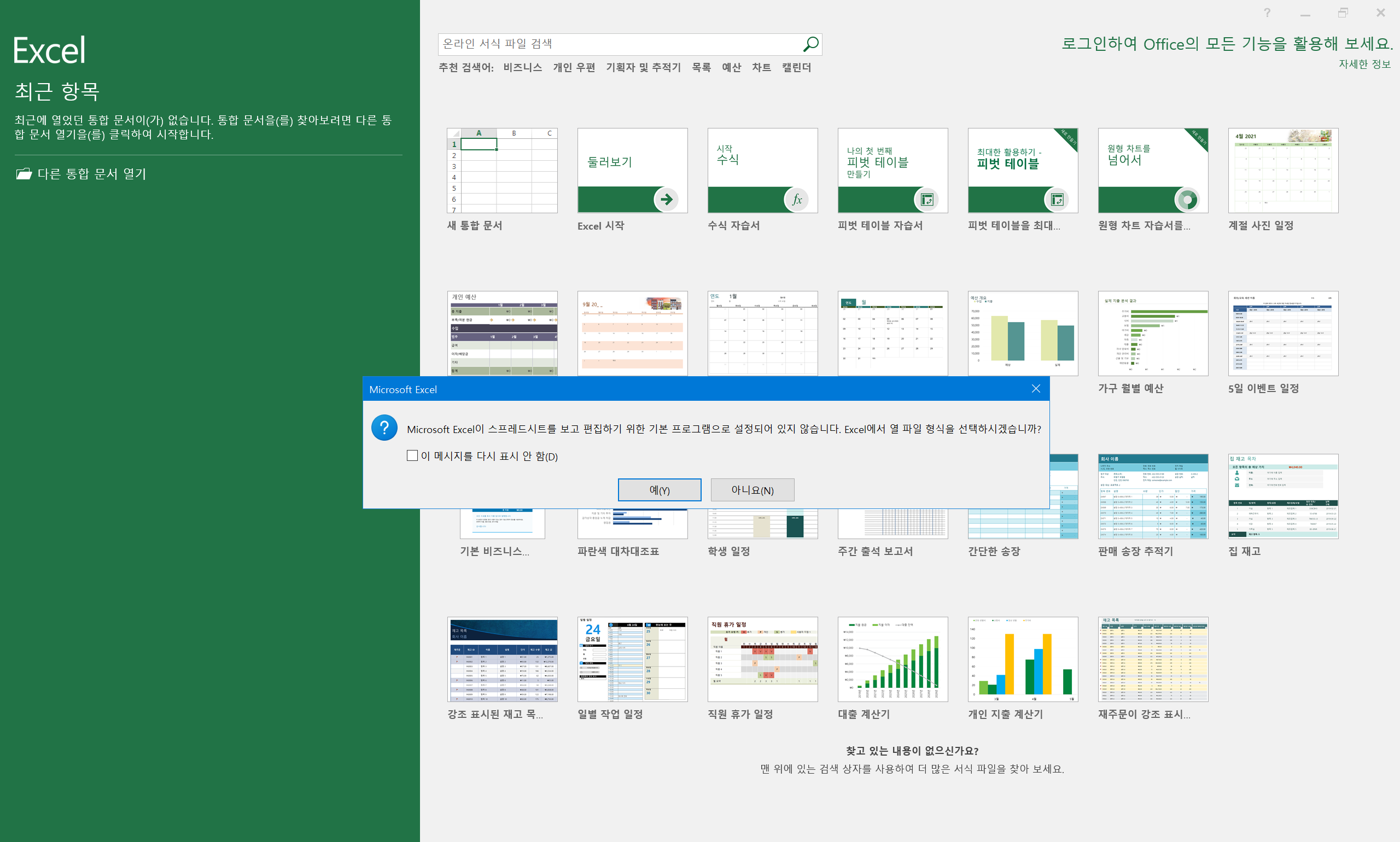Click the pivot table icon on the 피벗 테이블 자습서 template
The width and height of the screenshot is (1400, 842).
[927, 199]
